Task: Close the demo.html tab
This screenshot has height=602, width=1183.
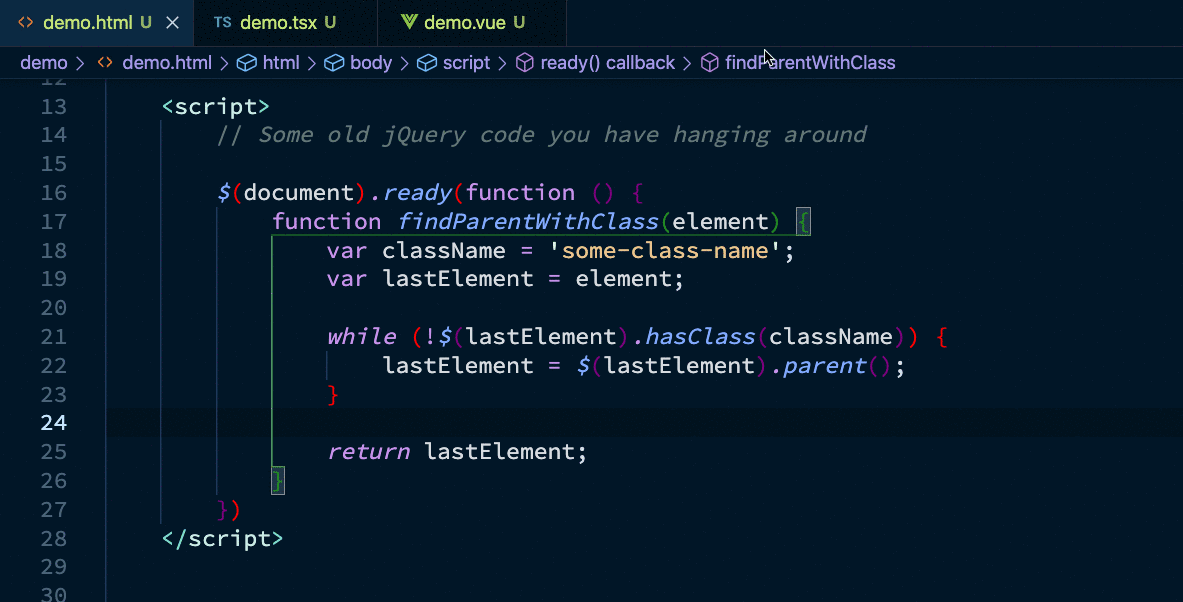Action: pos(173,23)
